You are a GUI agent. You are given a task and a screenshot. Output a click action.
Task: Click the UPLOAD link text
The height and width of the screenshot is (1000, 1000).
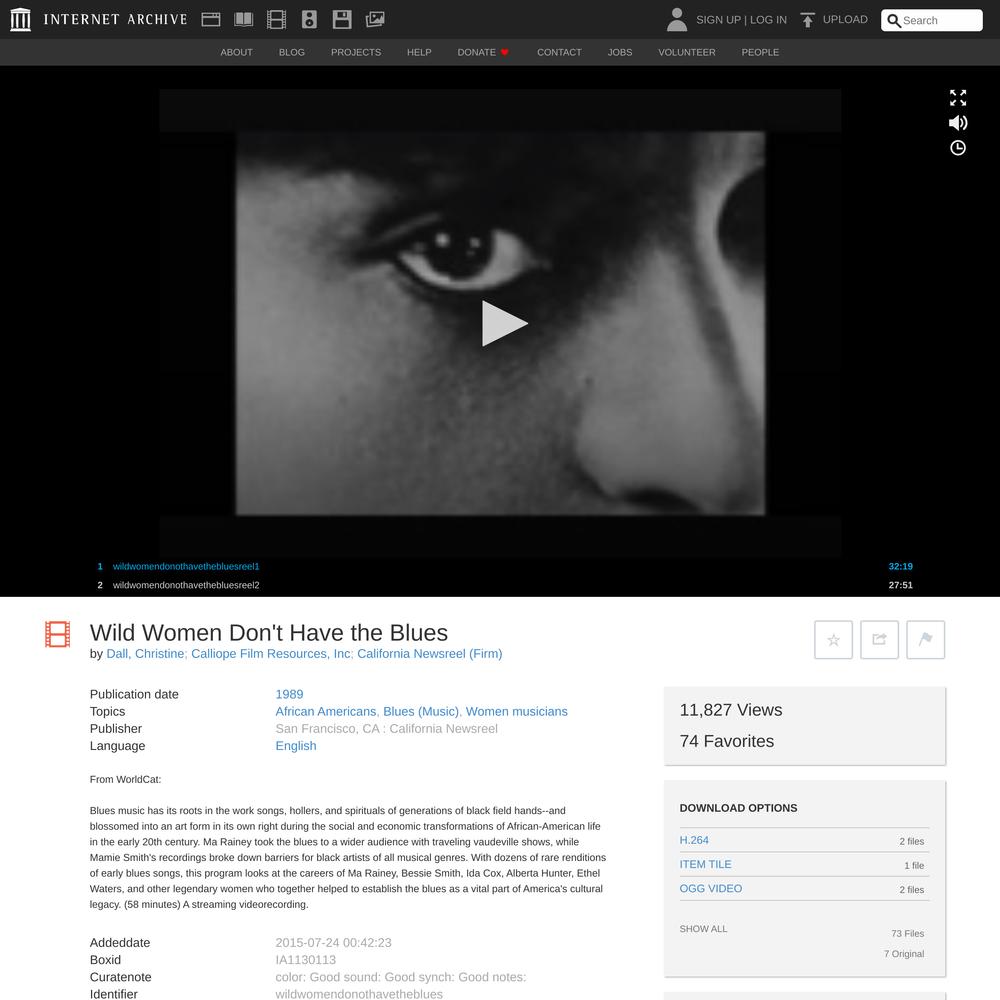[x=845, y=19]
